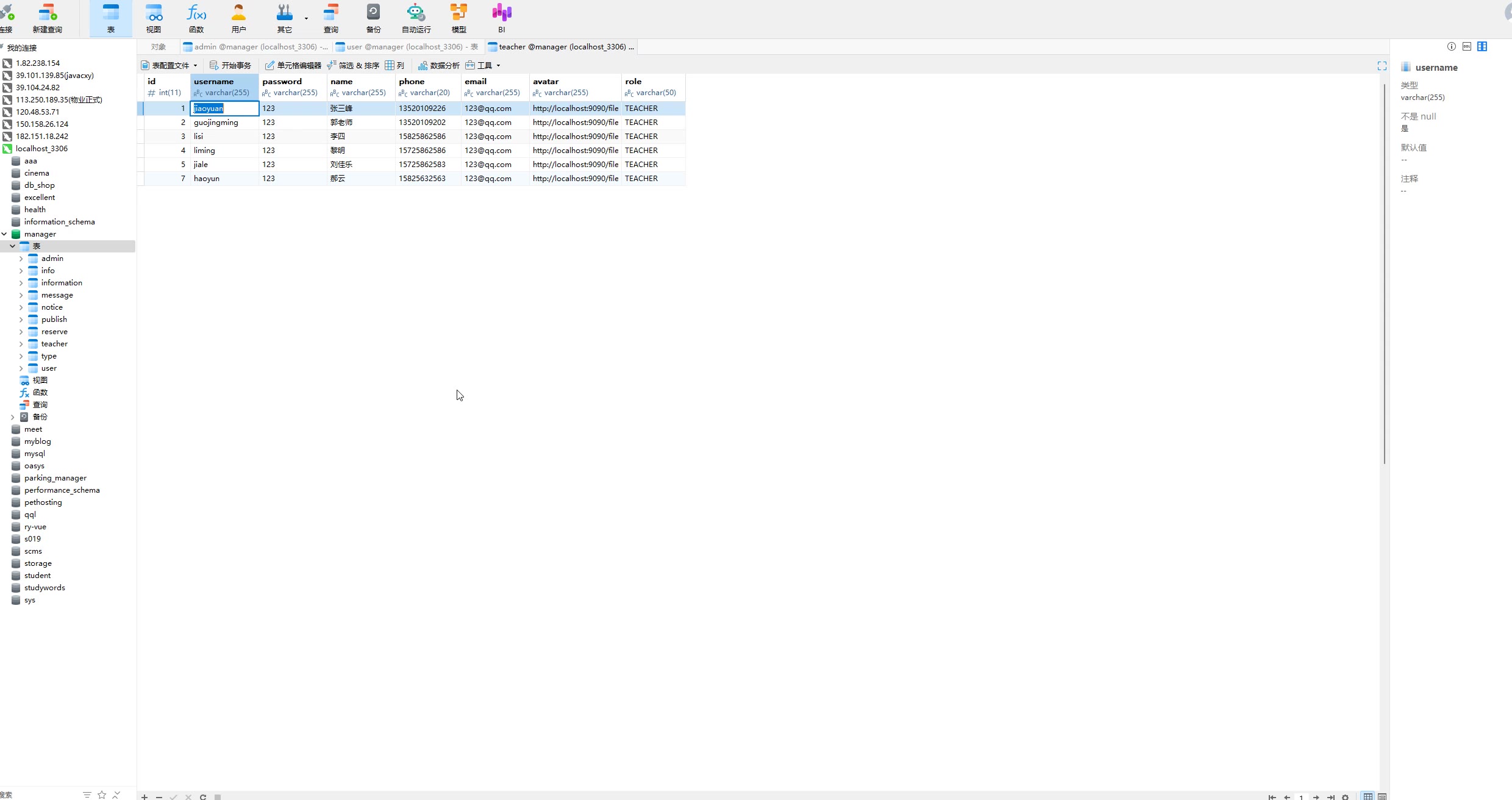The height and width of the screenshot is (800, 1512).
Task: Switch to grid view at bottom right
Action: tap(1368, 796)
